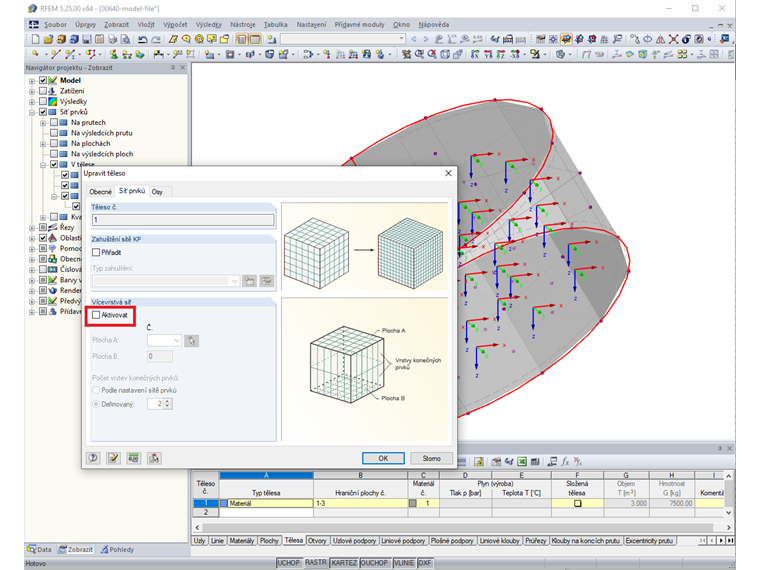
Task: Toggle the Zatížení checkbox in navigator
Action: [43, 91]
